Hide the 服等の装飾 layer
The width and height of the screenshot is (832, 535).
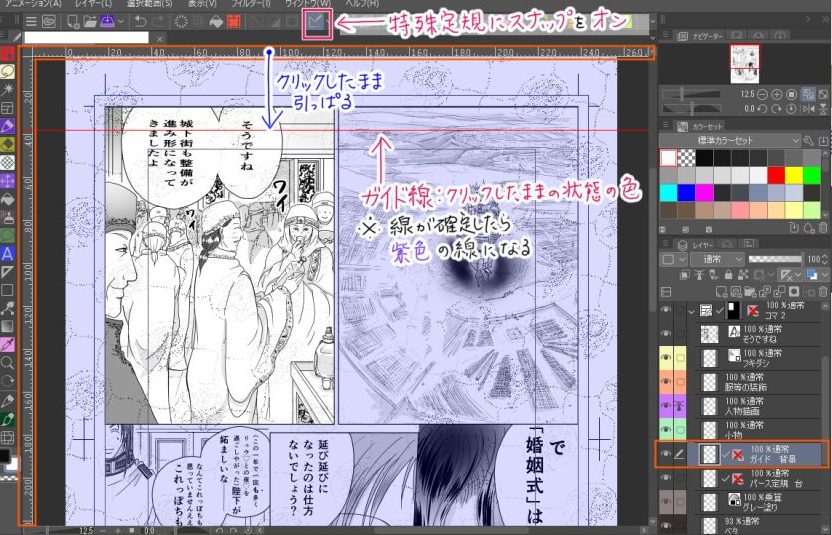[x=665, y=382]
